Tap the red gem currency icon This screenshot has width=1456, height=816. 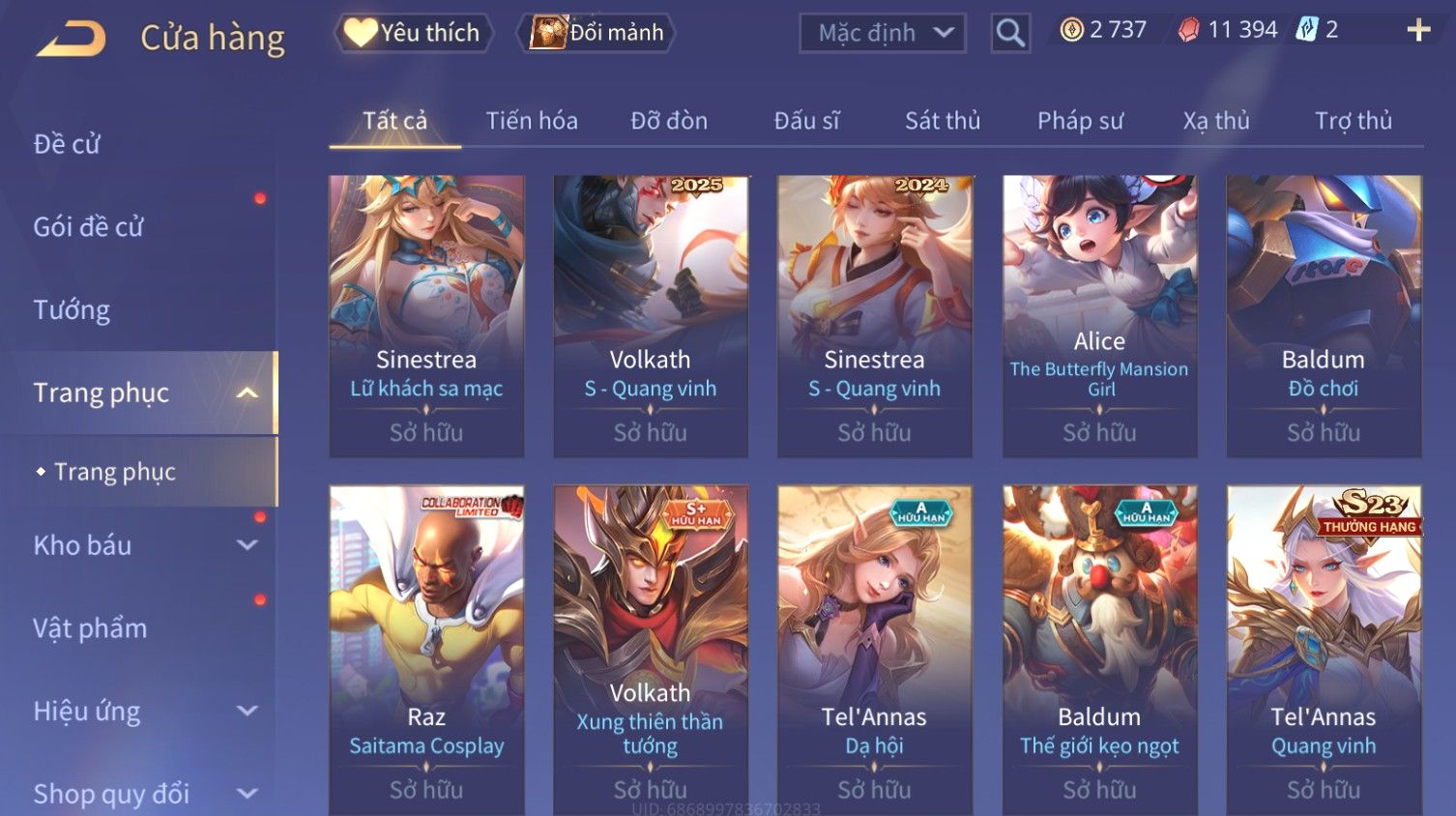point(1188,31)
